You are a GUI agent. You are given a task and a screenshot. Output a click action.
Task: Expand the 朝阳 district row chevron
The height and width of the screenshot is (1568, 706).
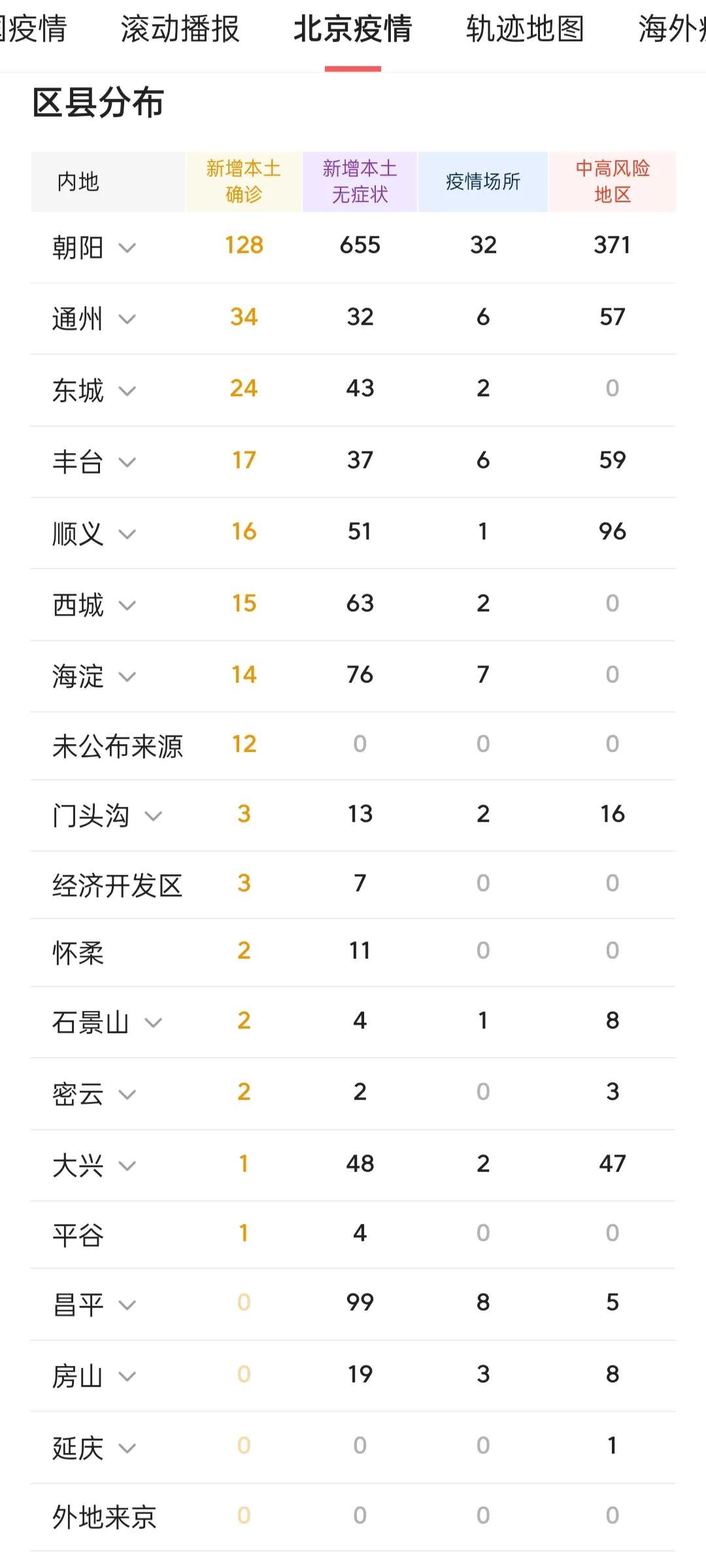click(x=127, y=248)
